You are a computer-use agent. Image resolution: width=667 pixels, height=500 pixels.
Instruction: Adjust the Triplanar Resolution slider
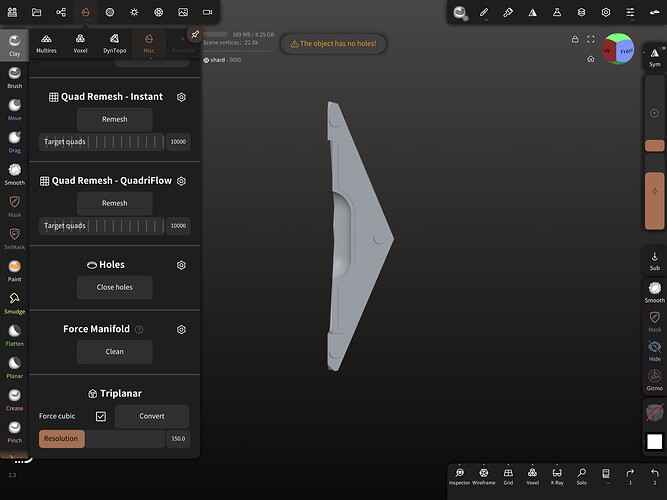coord(102,439)
